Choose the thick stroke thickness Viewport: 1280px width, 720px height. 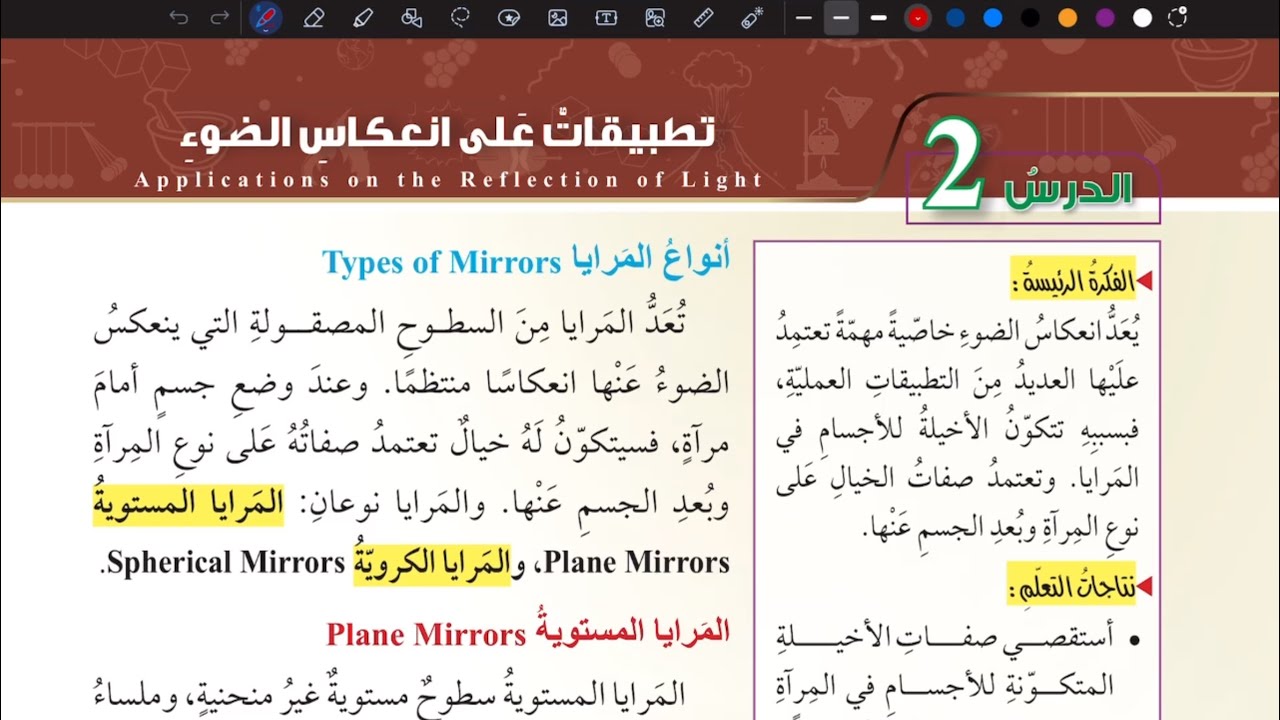pyautogui.click(x=879, y=18)
